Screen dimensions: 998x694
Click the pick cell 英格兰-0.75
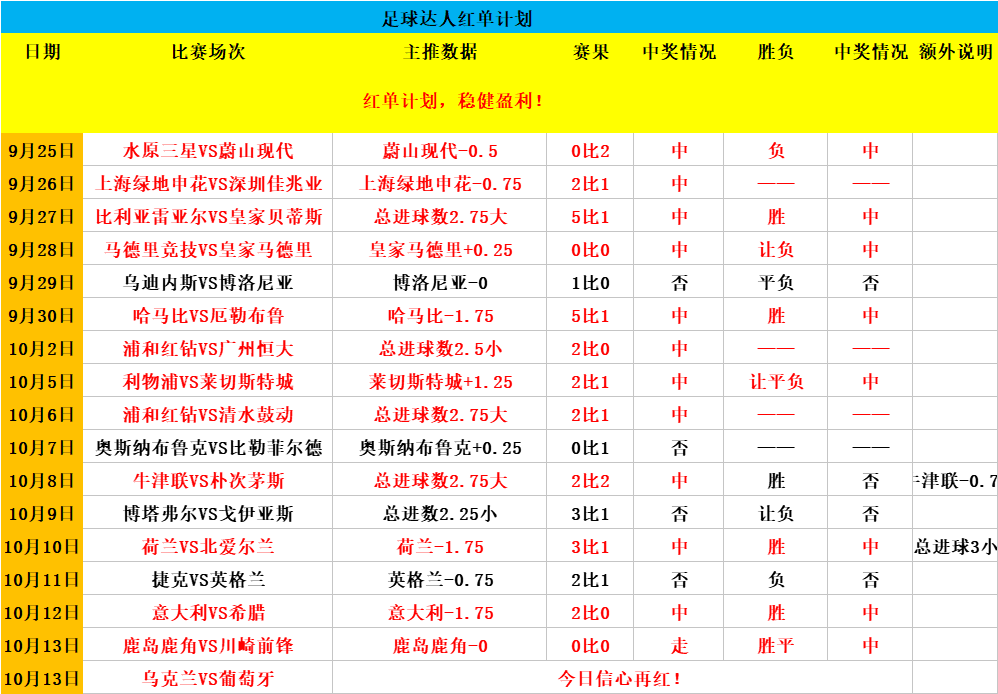coord(440,580)
